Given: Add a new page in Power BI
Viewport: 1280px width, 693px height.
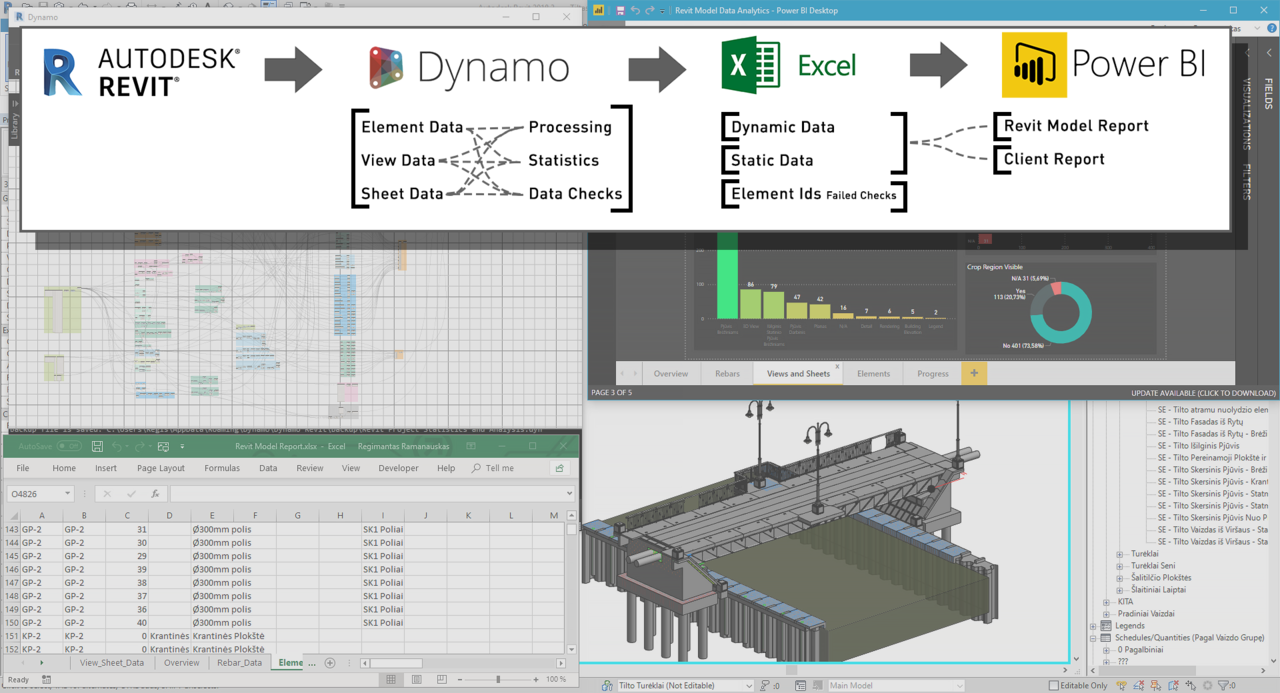Looking at the screenshot, I should coord(974,373).
